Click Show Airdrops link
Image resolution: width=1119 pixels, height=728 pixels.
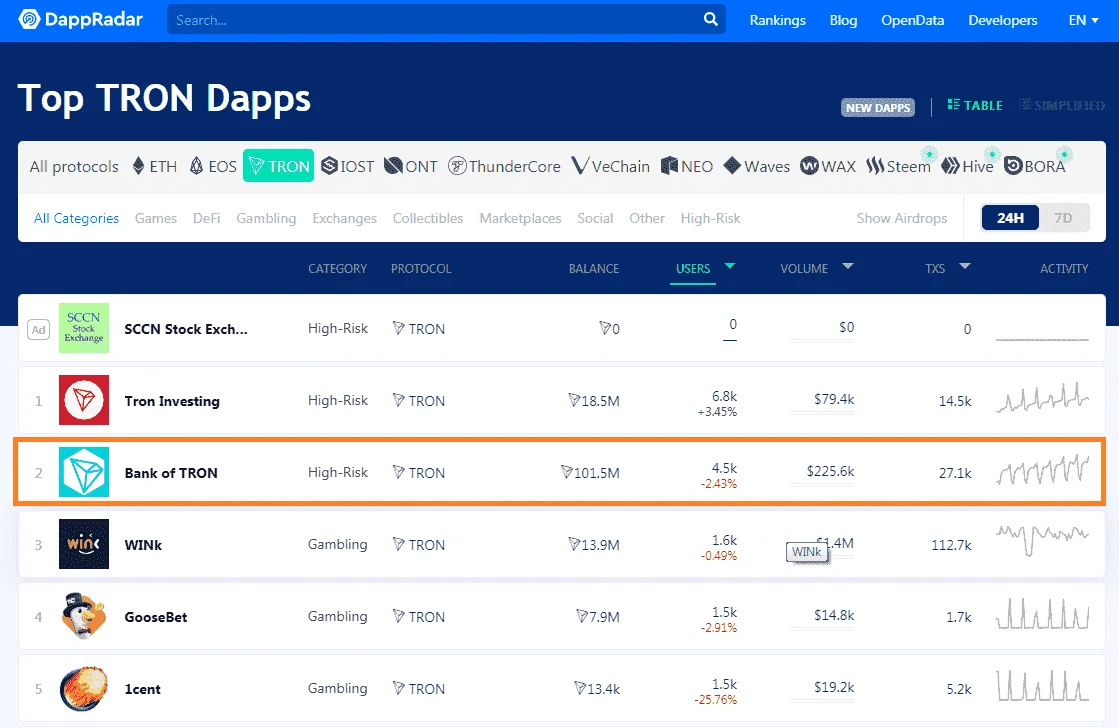(x=901, y=218)
